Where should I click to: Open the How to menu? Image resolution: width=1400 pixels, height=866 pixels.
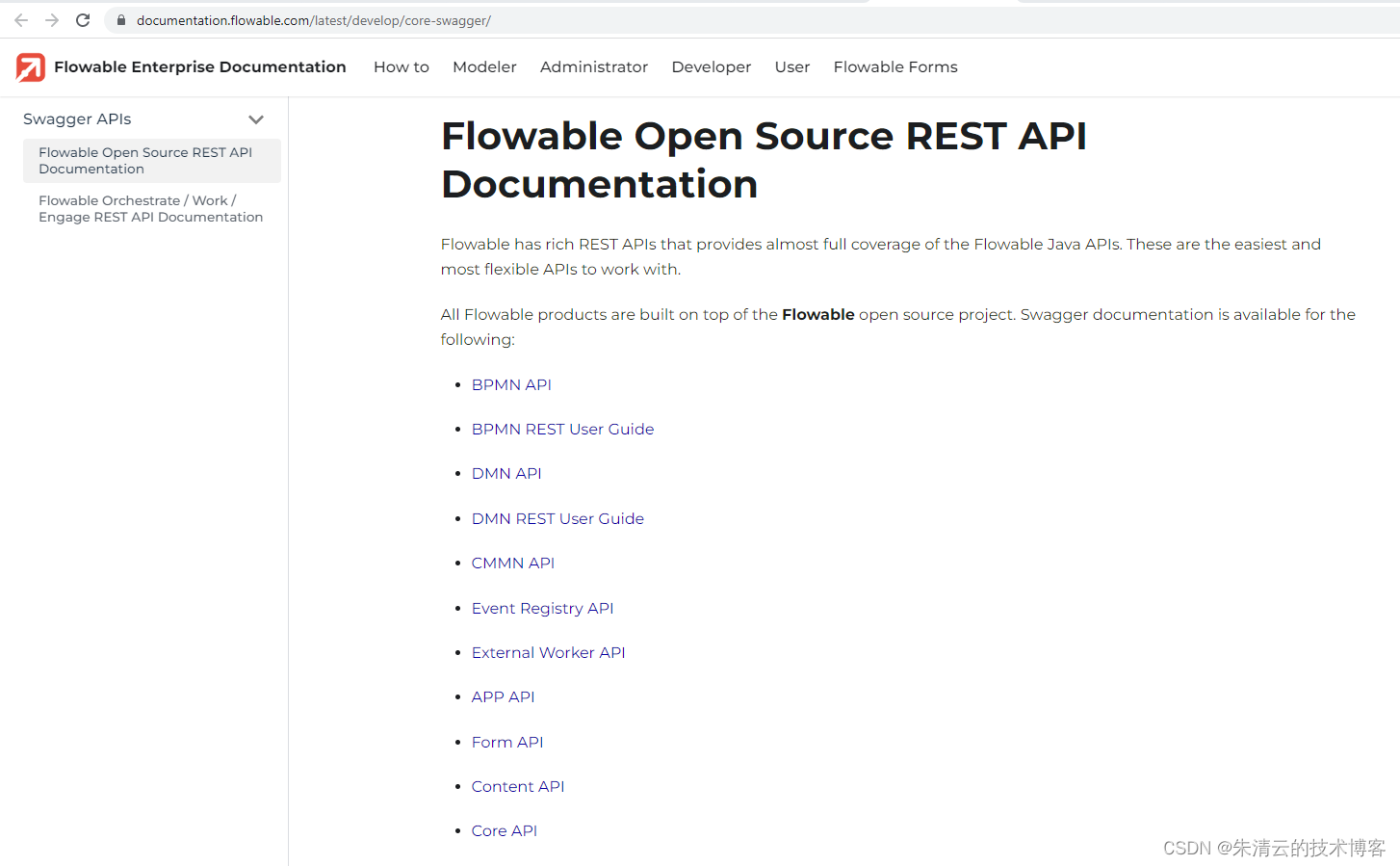click(x=402, y=66)
